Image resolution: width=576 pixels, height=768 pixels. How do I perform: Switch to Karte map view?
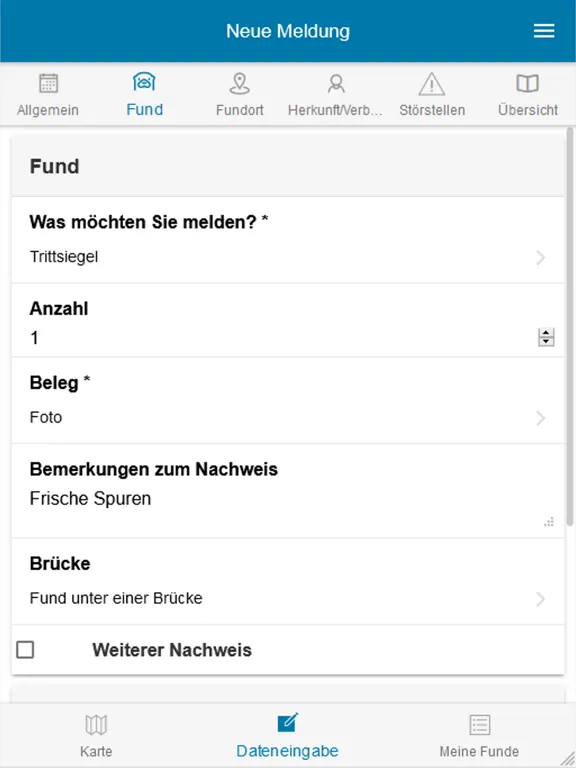coord(96,736)
